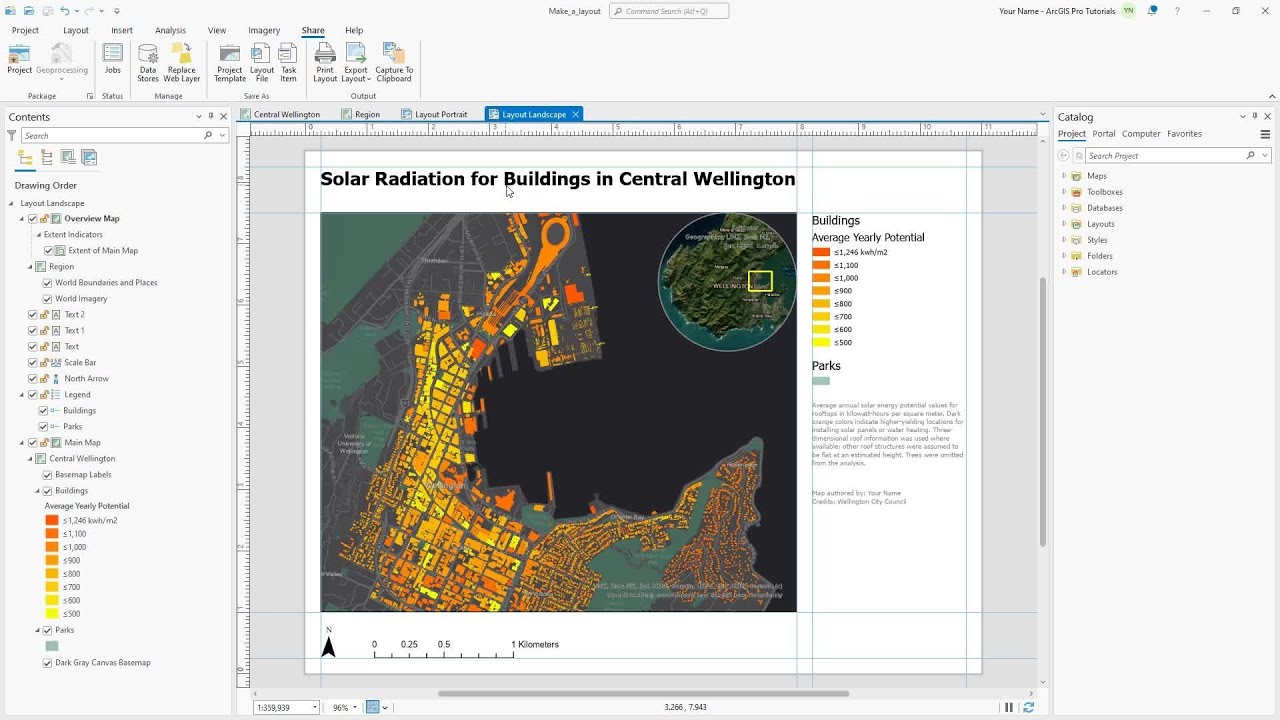1280x720 pixels.
Task: Click the ≤500 yellow swatch in Contents
Action: tap(52, 614)
